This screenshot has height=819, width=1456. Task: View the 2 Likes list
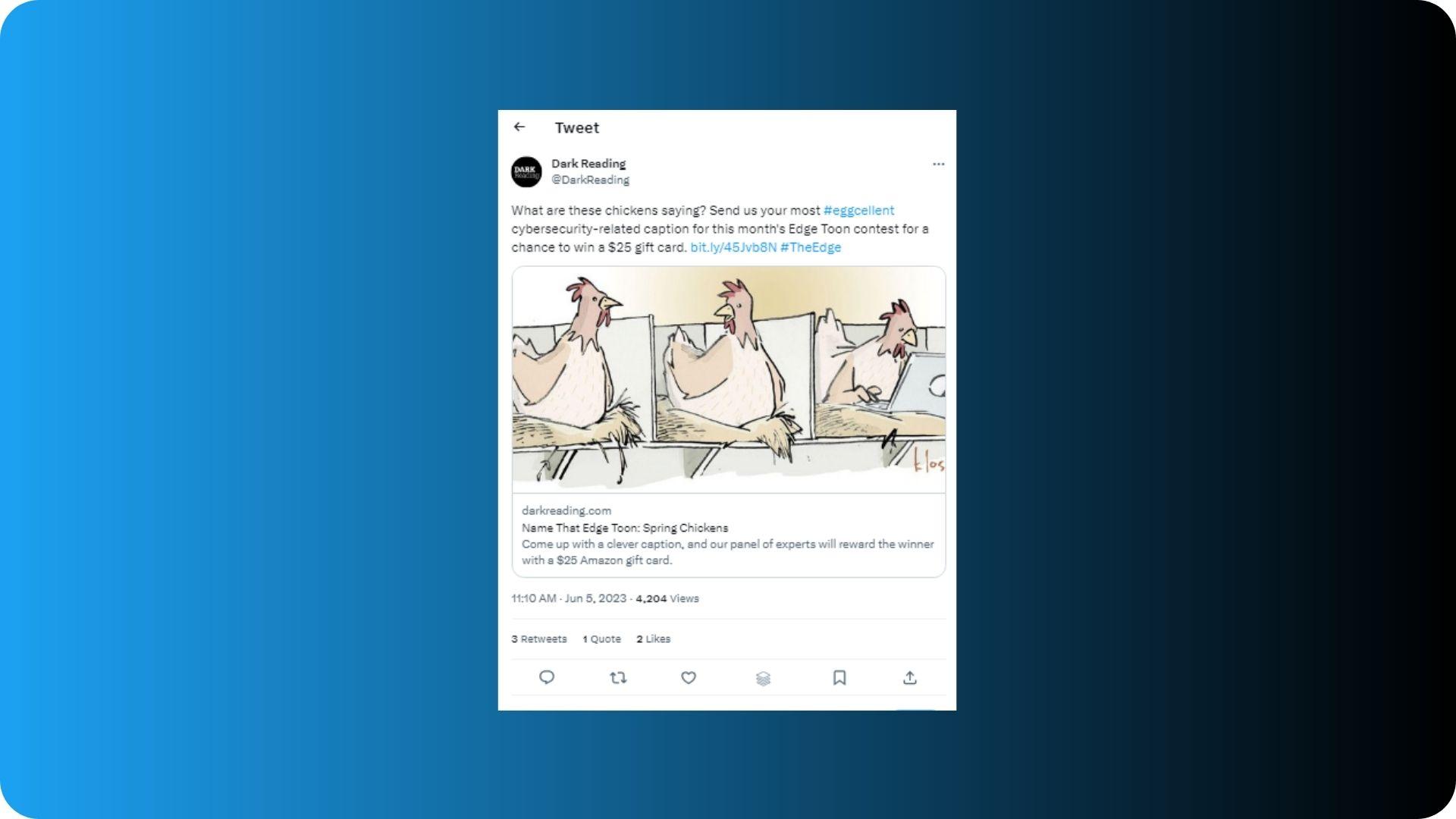pyautogui.click(x=654, y=639)
